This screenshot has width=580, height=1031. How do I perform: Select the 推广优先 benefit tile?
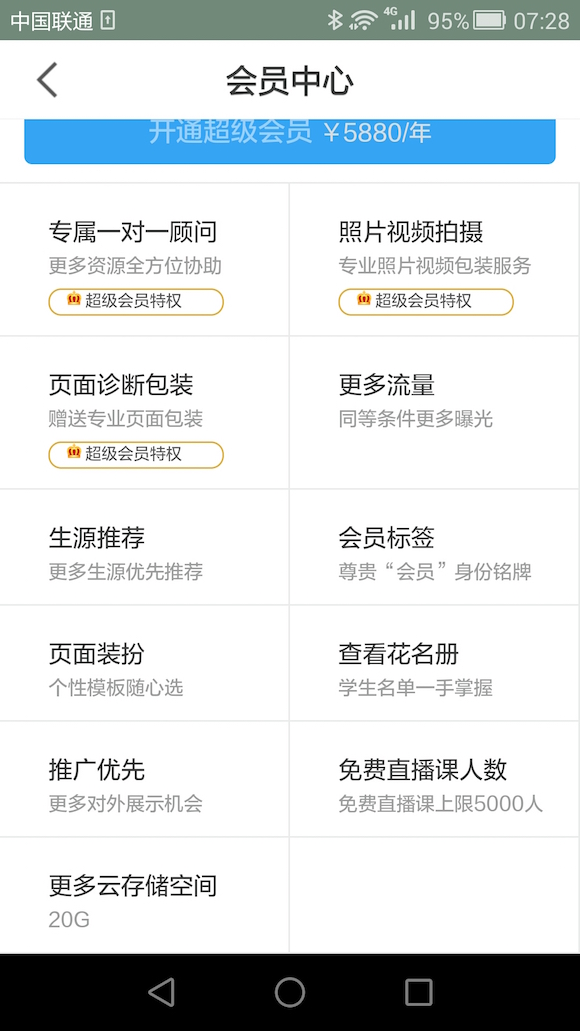pos(145,779)
